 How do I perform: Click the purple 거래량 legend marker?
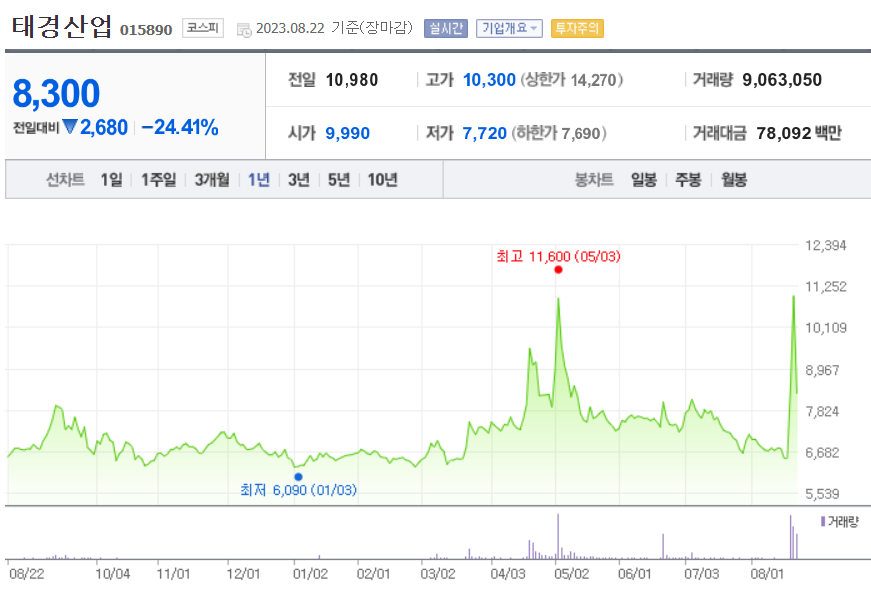(x=823, y=521)
